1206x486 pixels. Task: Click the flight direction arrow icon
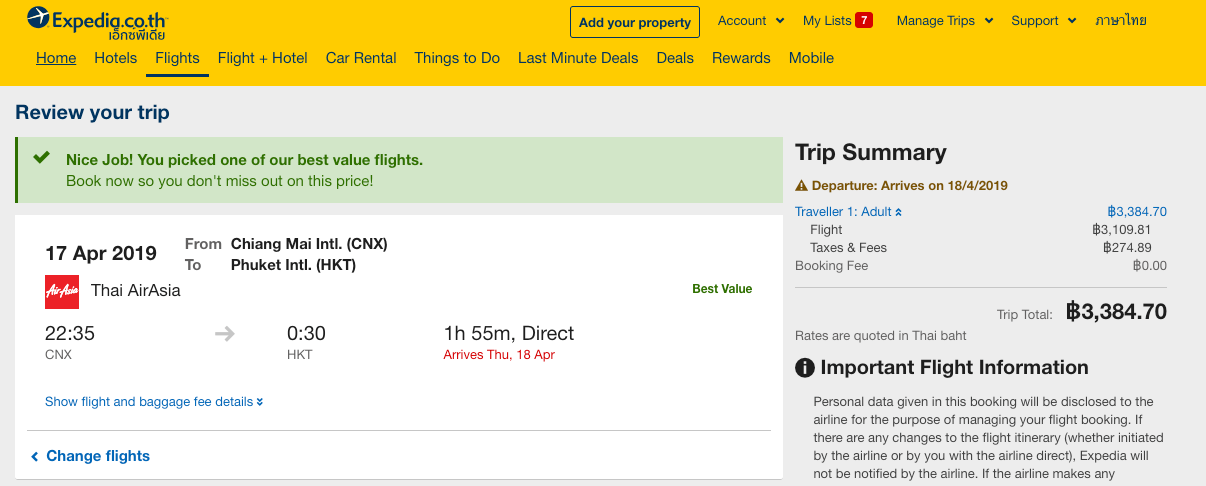pos(225,334)
